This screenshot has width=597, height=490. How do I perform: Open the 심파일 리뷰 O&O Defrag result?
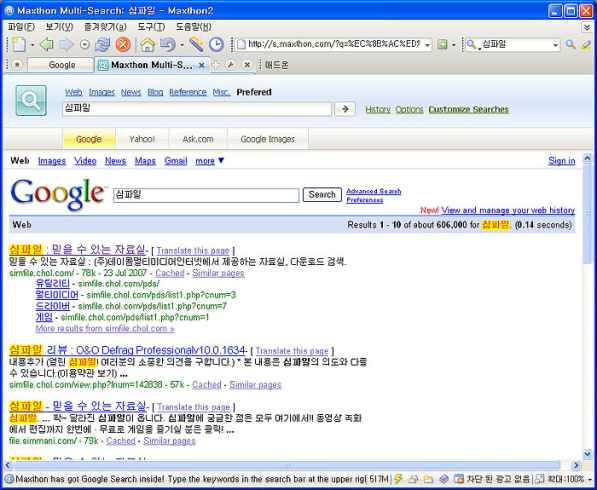click(127, 350)
